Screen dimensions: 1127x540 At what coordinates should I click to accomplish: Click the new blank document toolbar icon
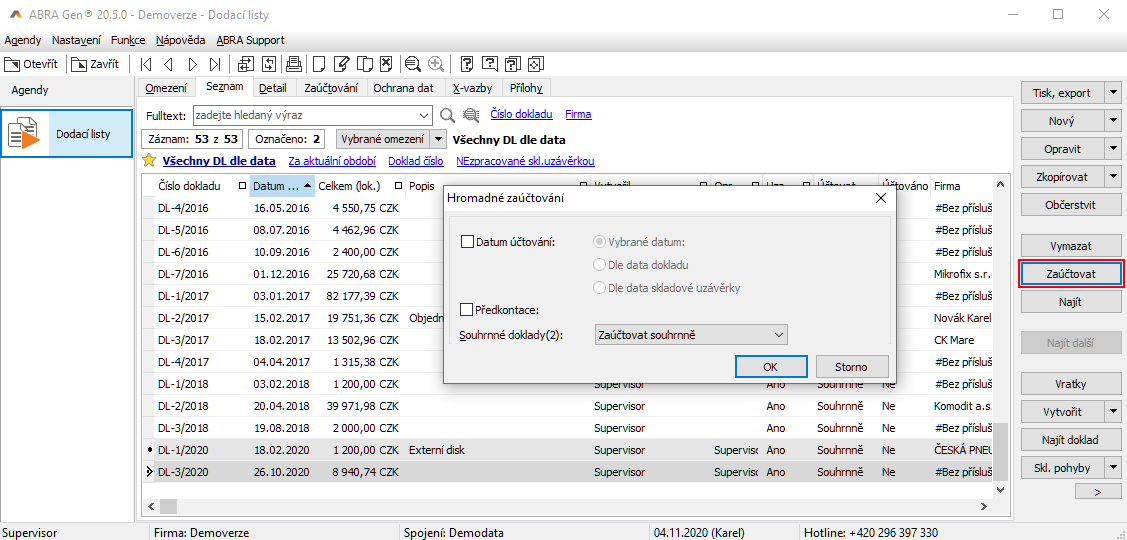[318, 64]
